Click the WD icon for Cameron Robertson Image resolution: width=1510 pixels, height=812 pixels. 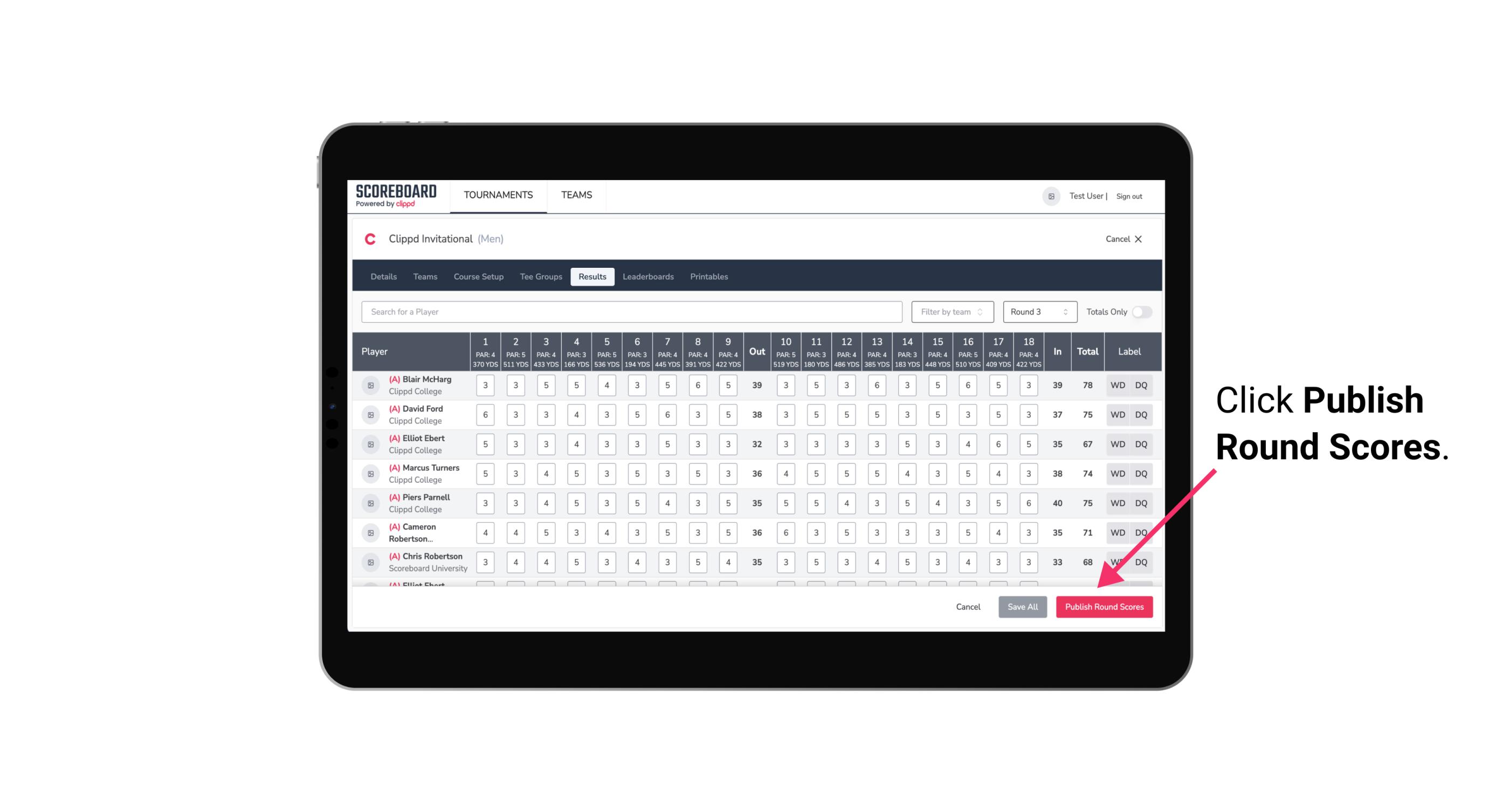click(1116, 532)
